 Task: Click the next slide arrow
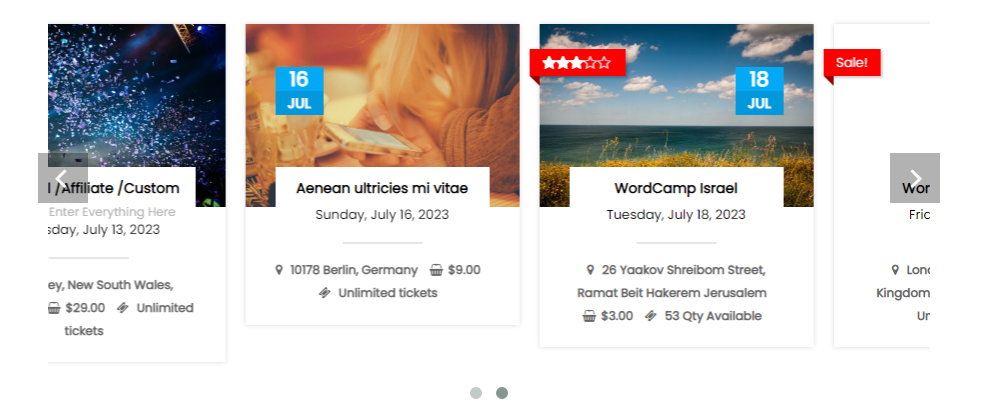pos(914,178)
